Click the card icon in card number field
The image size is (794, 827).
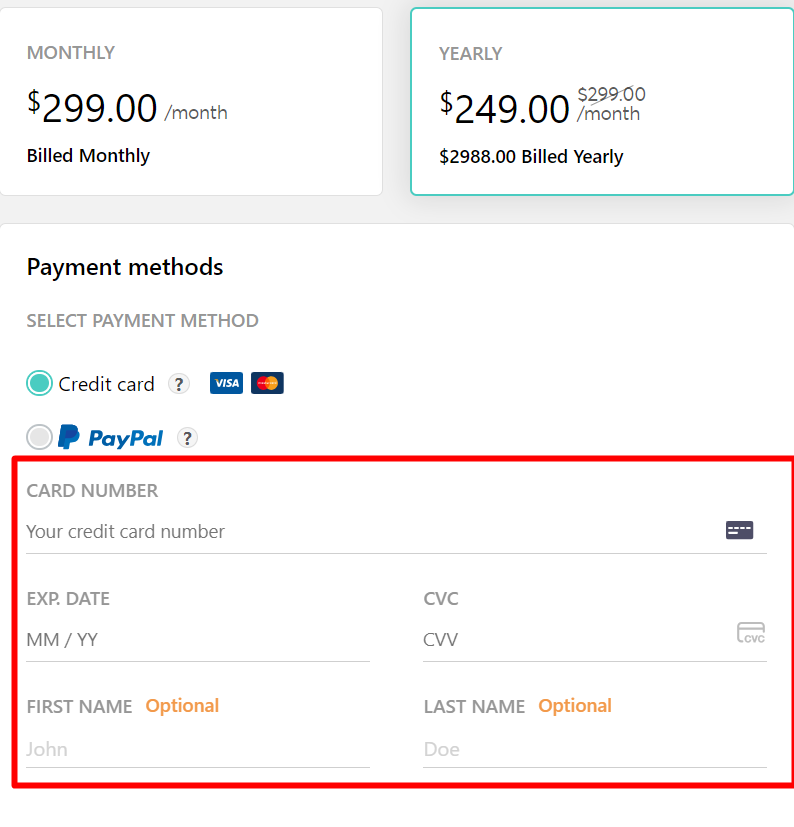739,530
